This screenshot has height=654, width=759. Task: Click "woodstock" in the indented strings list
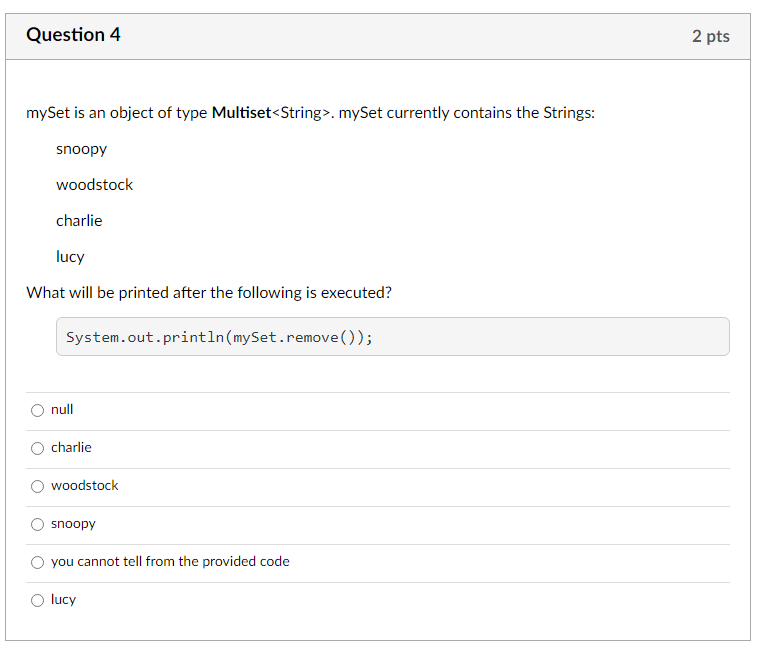[x=94, y=185]
